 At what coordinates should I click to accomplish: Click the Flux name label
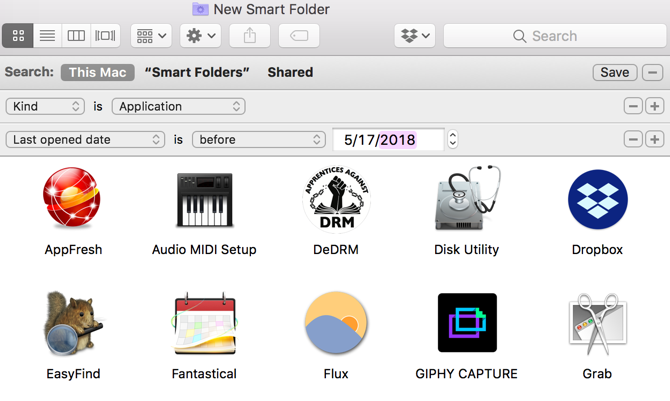[336, 374]
